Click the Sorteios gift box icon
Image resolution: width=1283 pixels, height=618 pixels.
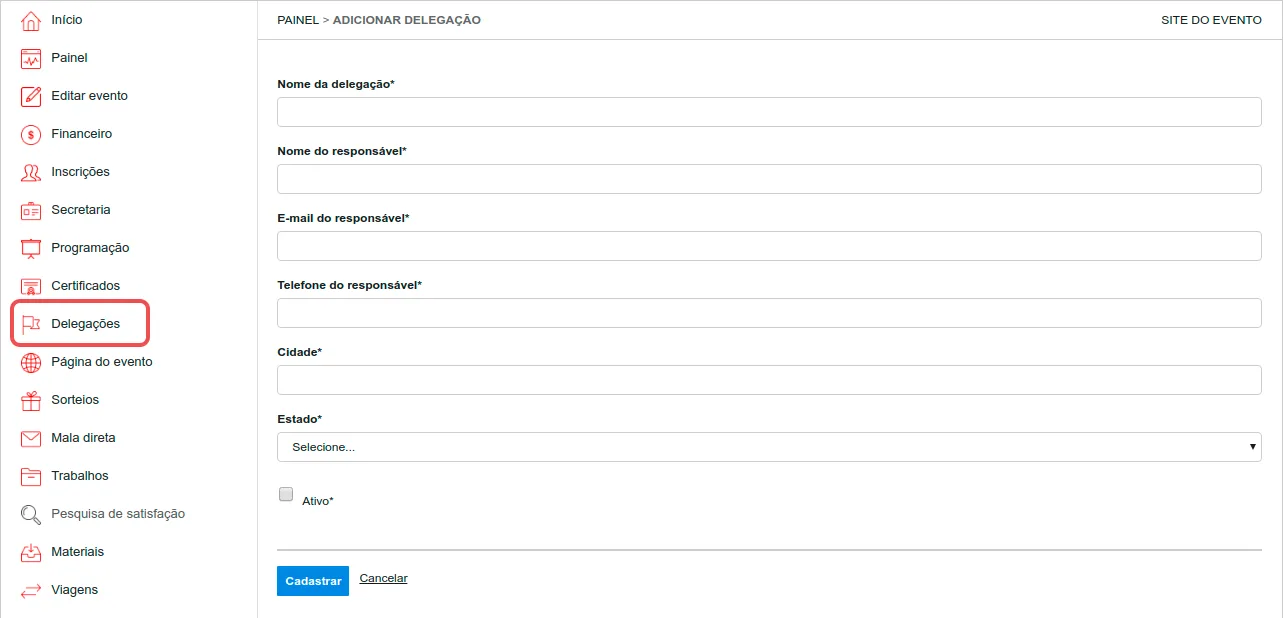coord(31,400)
